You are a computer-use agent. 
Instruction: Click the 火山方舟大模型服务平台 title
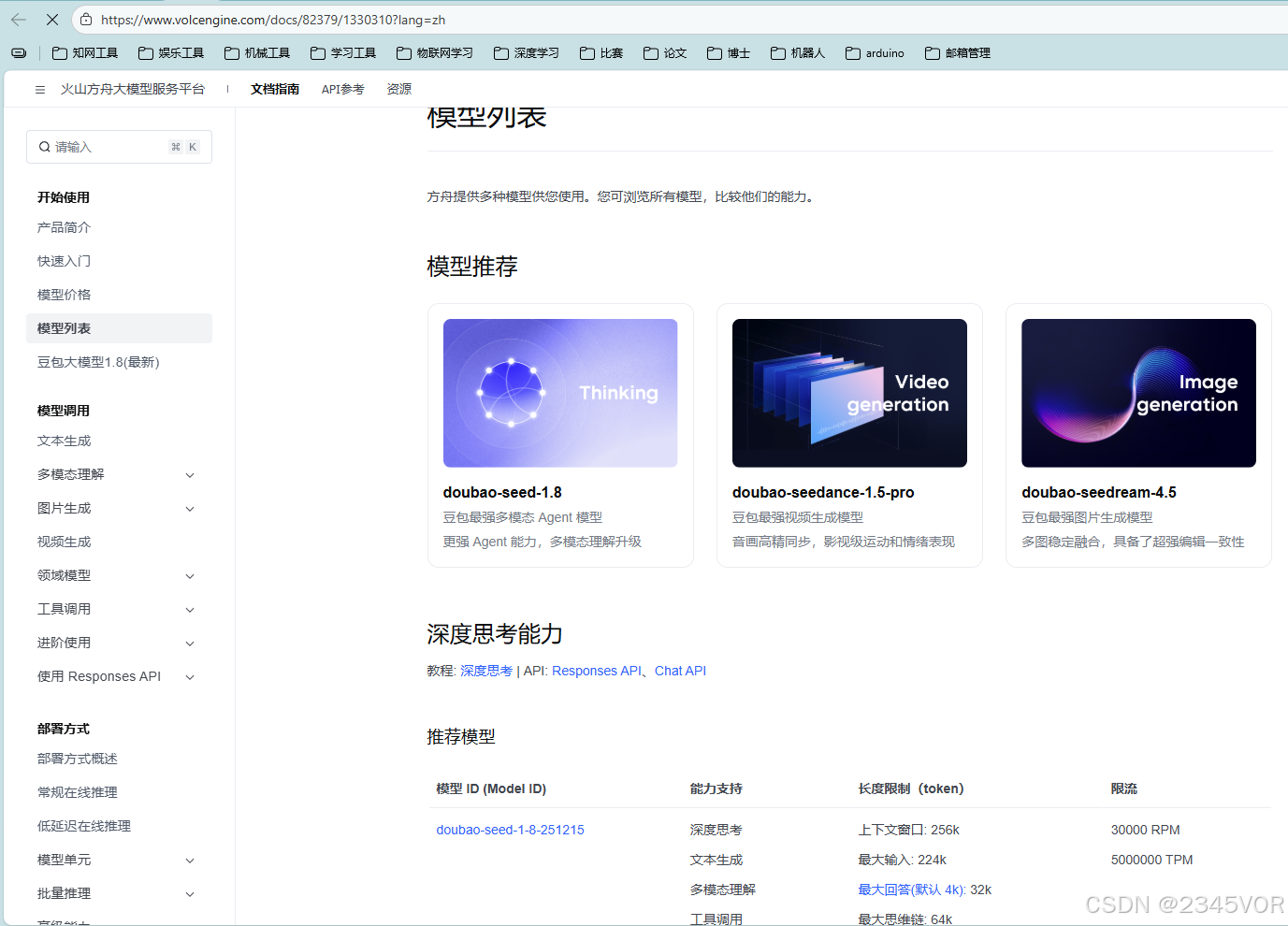(133, 89)
